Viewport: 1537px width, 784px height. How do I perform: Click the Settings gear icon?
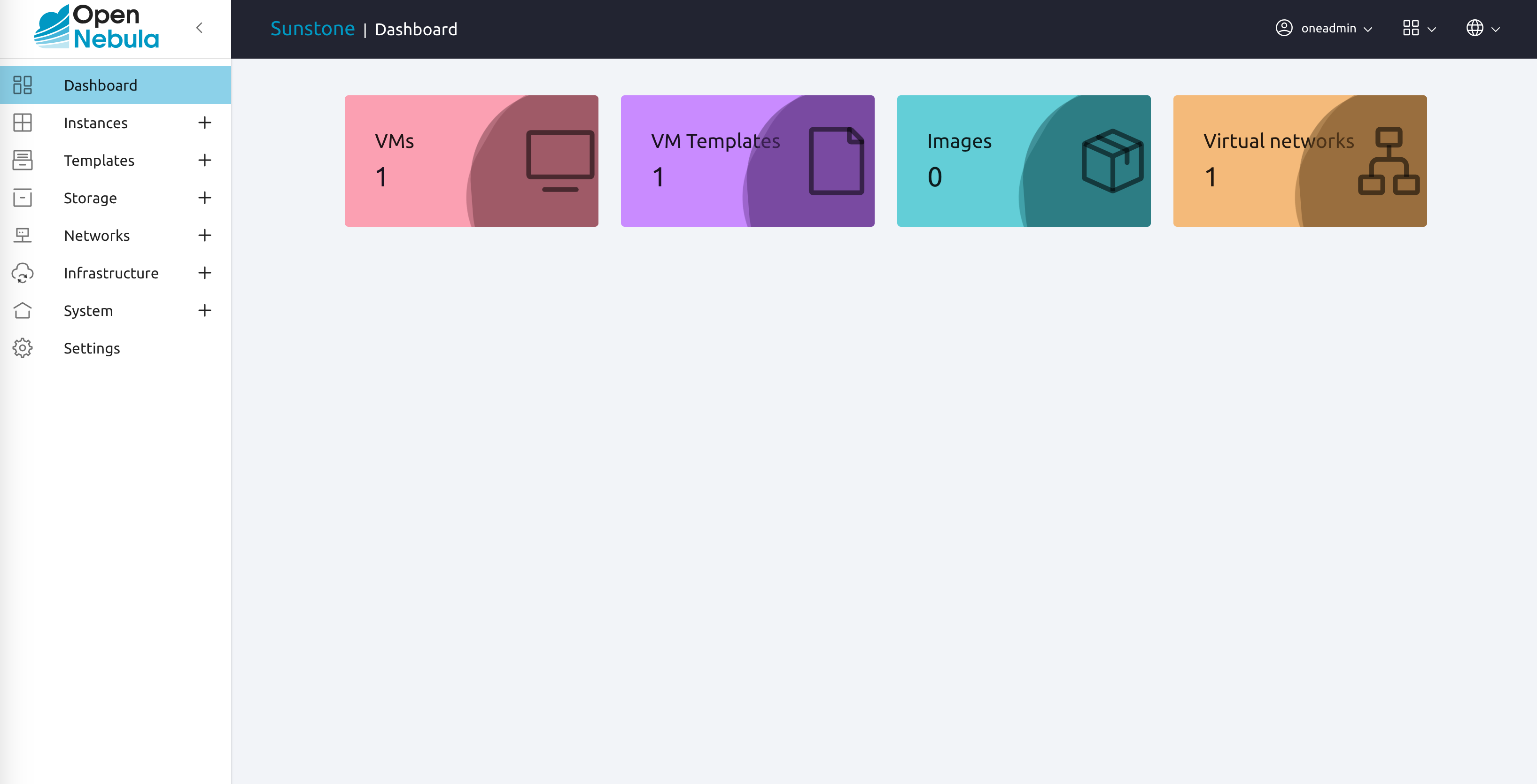pyautogui.click(x=22, y=348)
